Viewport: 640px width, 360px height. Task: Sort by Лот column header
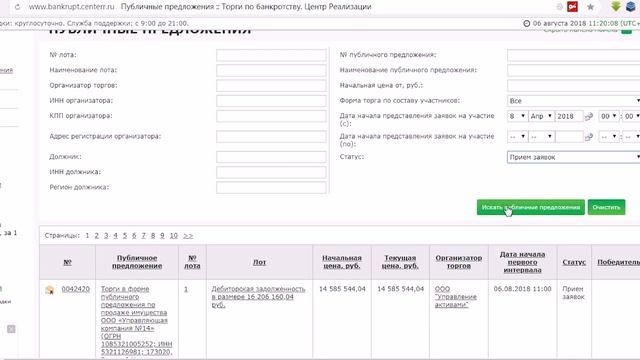(x=259, y=262)
